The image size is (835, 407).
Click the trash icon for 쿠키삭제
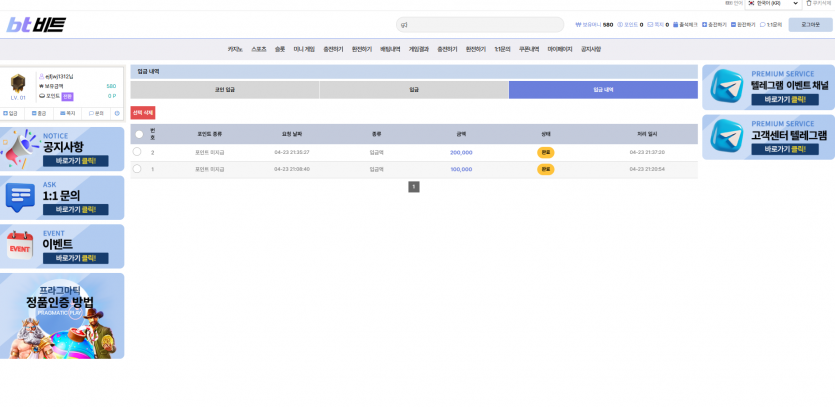point(809,3)
